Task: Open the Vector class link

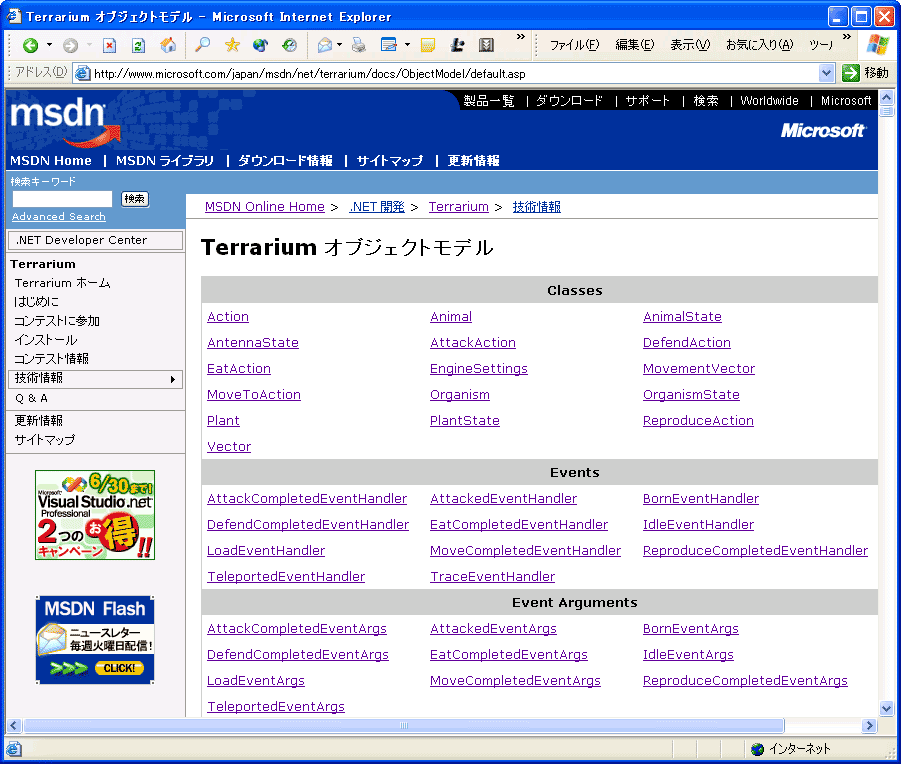Action: click(x=229, y=447)
